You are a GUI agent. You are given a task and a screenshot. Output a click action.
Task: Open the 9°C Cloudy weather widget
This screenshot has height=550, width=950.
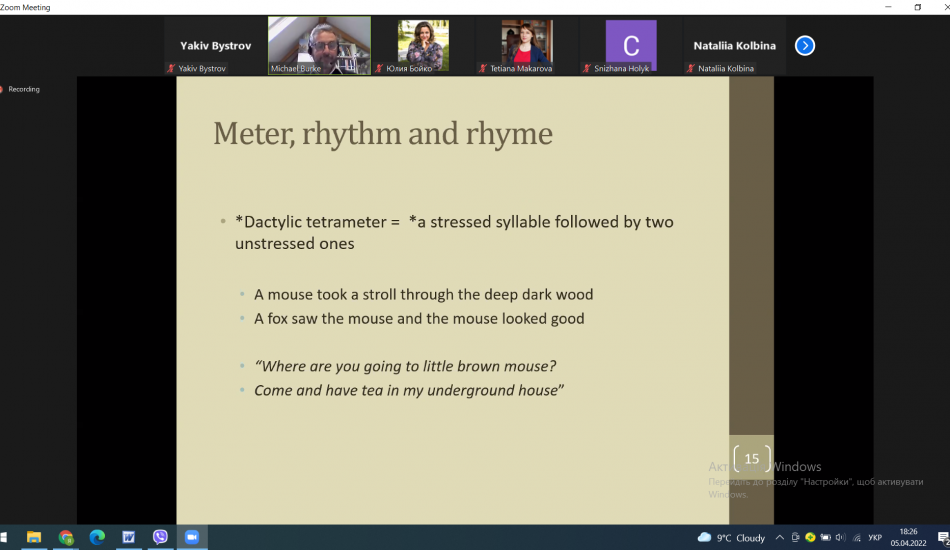[732, 537]
